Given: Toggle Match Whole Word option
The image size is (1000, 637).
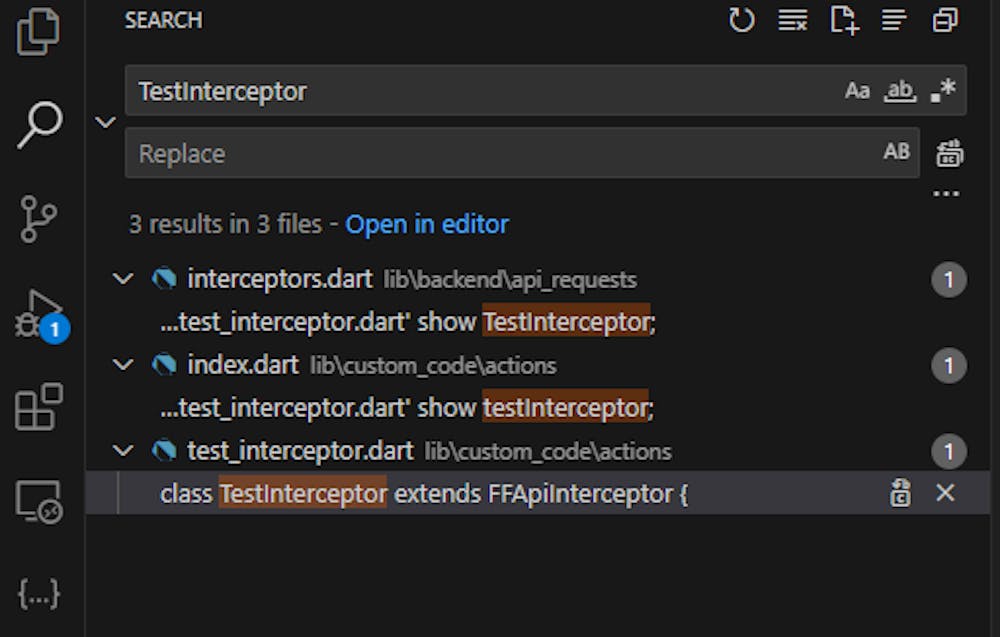Looking at the screenshot, I should (x=900, y=91).
